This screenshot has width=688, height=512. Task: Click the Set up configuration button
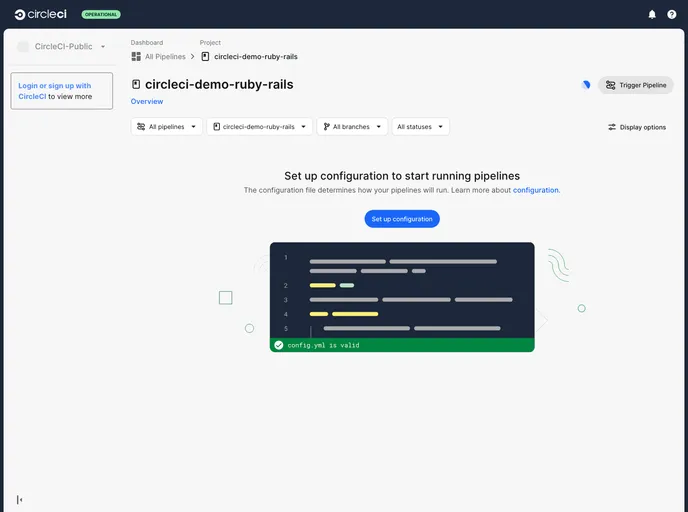(x=402, y=219)
